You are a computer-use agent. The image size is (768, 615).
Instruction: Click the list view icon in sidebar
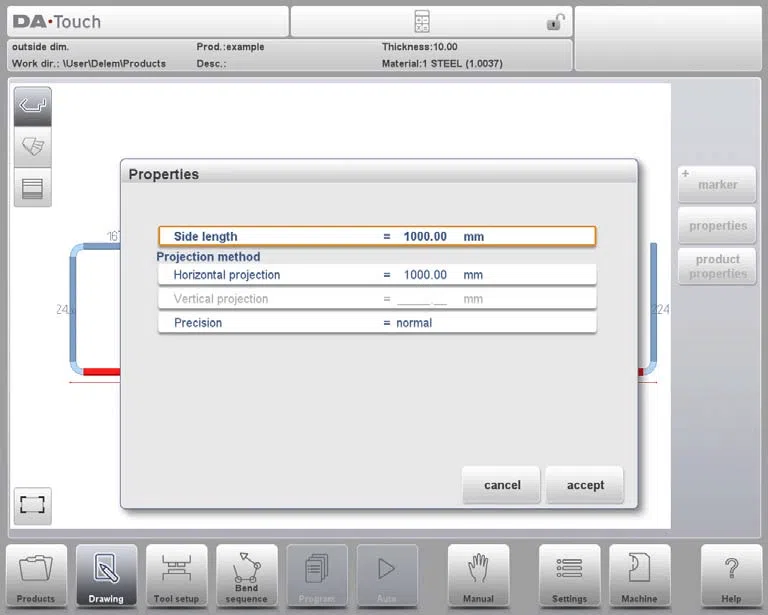click(33, 187)
